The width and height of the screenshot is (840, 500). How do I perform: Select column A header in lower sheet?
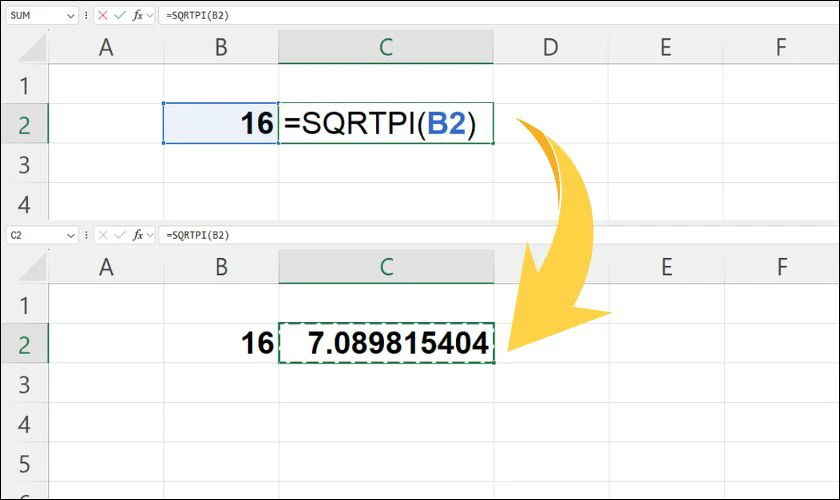pyautogui.click(x=106, y=267)
